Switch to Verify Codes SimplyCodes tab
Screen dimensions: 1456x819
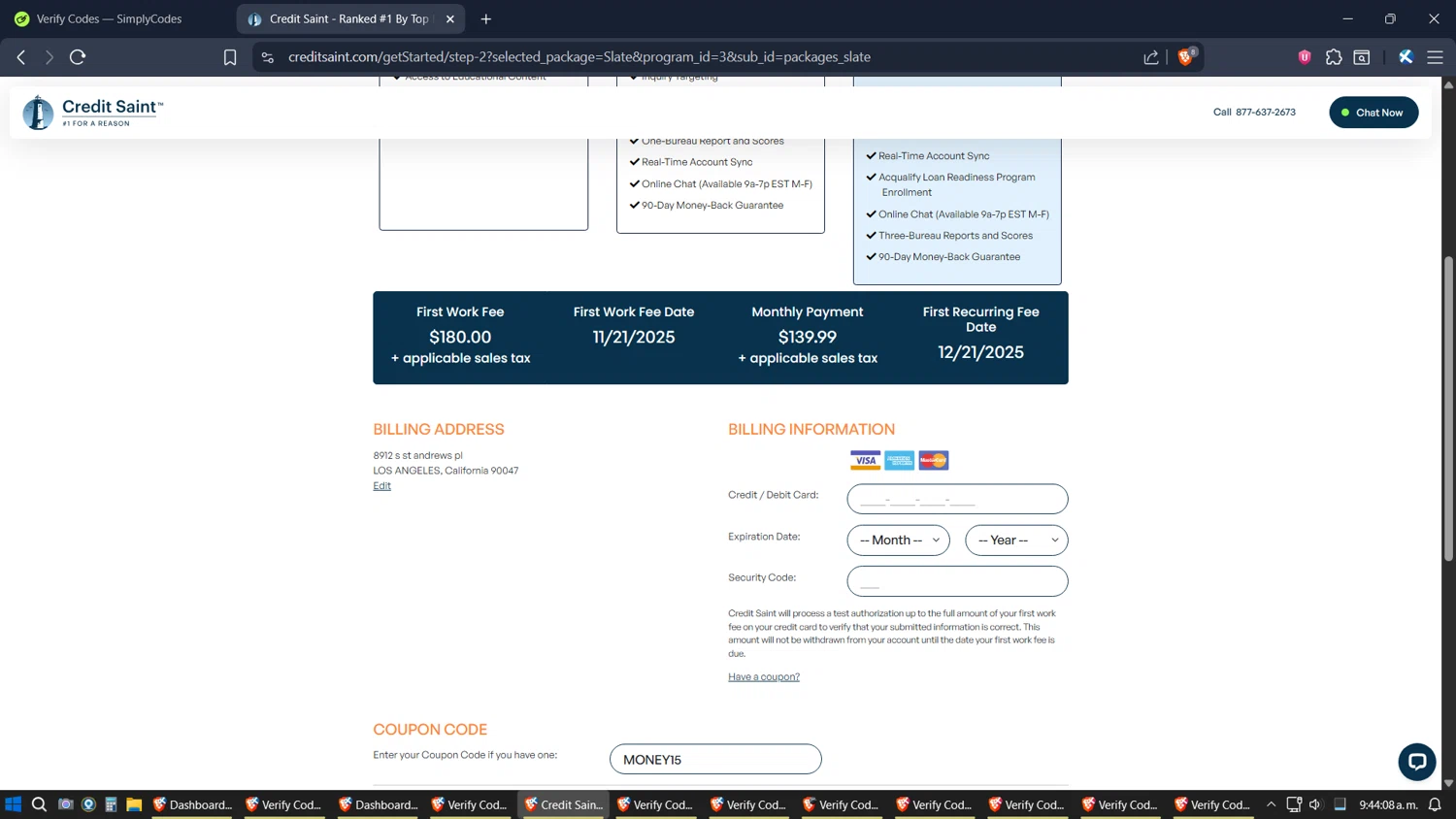click(109, 18)
